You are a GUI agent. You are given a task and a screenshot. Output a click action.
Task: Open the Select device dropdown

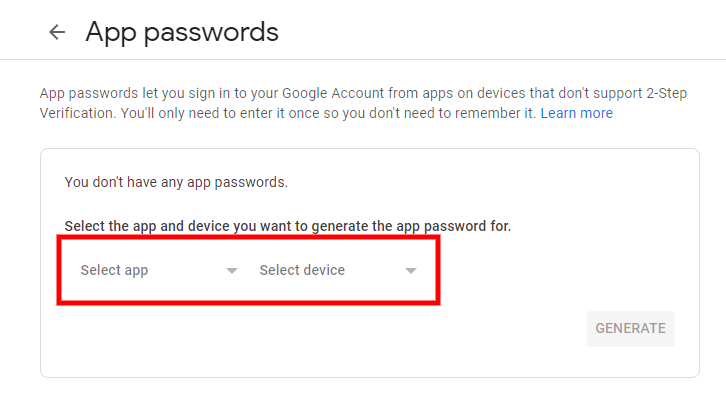click(x=338, y=270)
